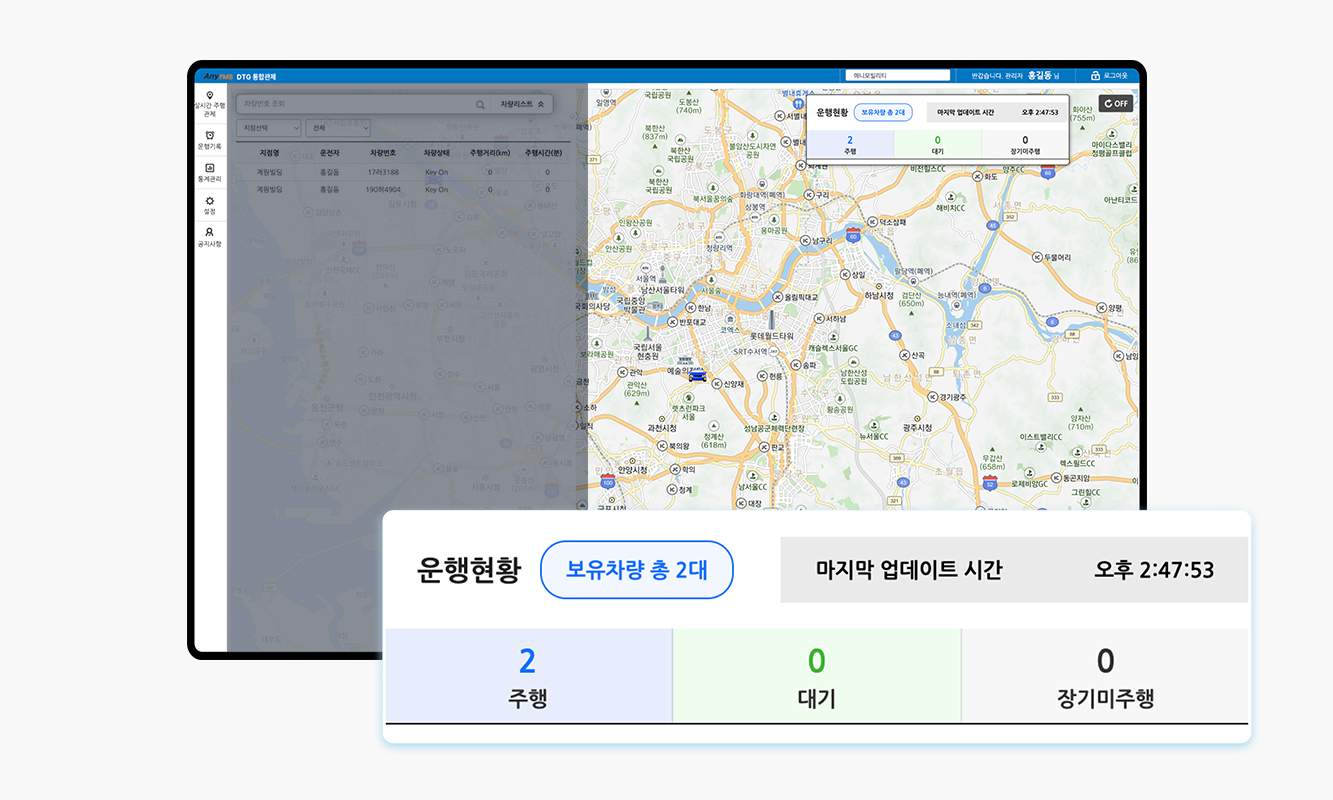
Task: Go to 통계관리 in the sidebar
Action: [x=209, y=172]
